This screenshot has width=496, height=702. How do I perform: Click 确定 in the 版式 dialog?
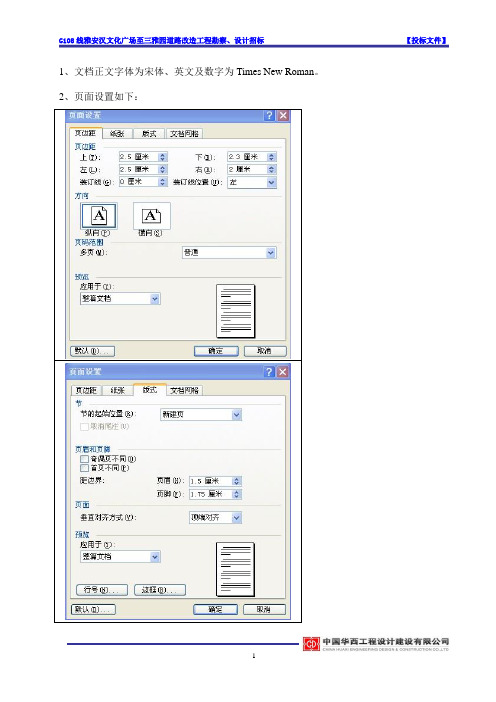(215, 609)
